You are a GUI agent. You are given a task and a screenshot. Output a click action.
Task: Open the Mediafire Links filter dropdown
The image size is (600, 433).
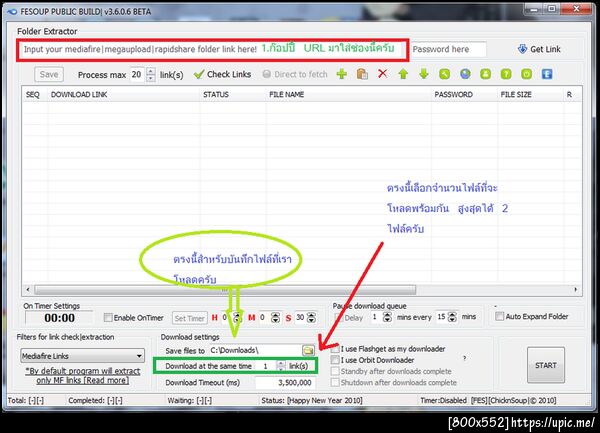[x=82, y=356]
